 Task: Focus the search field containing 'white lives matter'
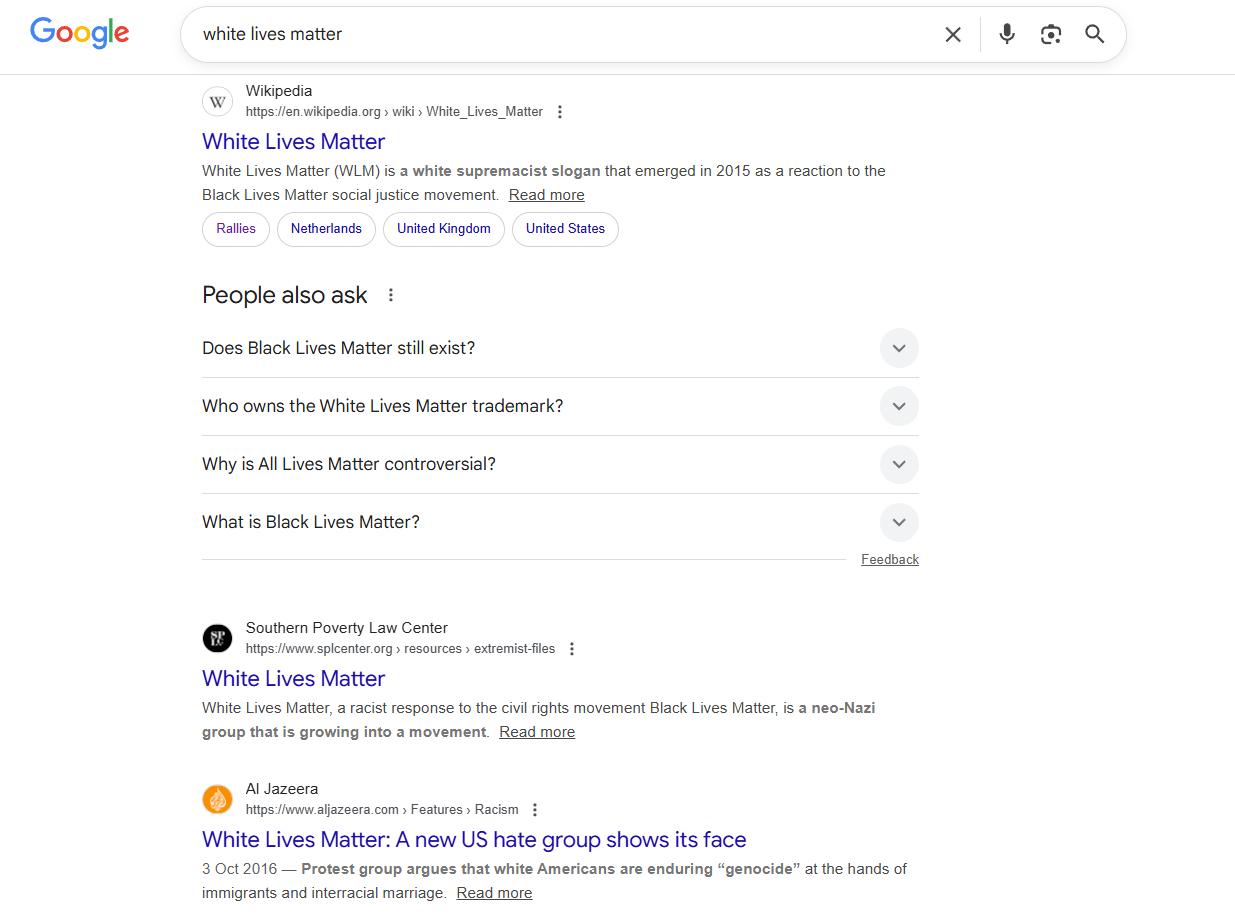coord(560,34)
